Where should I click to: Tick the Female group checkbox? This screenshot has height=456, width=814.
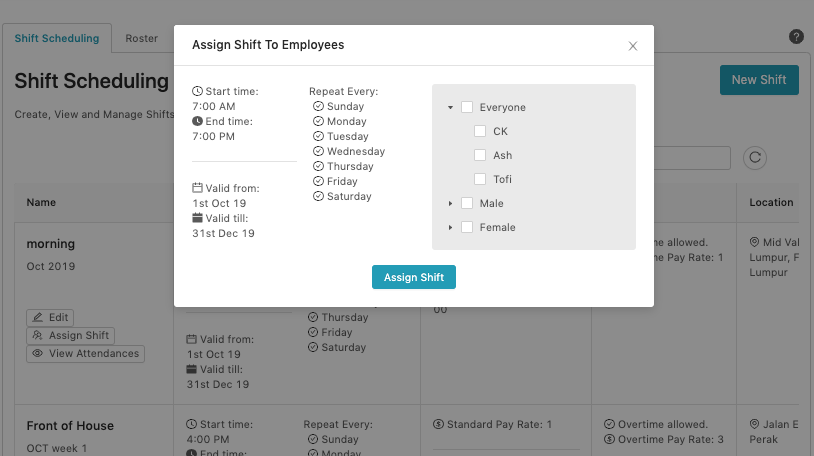(x=467, y=227)
